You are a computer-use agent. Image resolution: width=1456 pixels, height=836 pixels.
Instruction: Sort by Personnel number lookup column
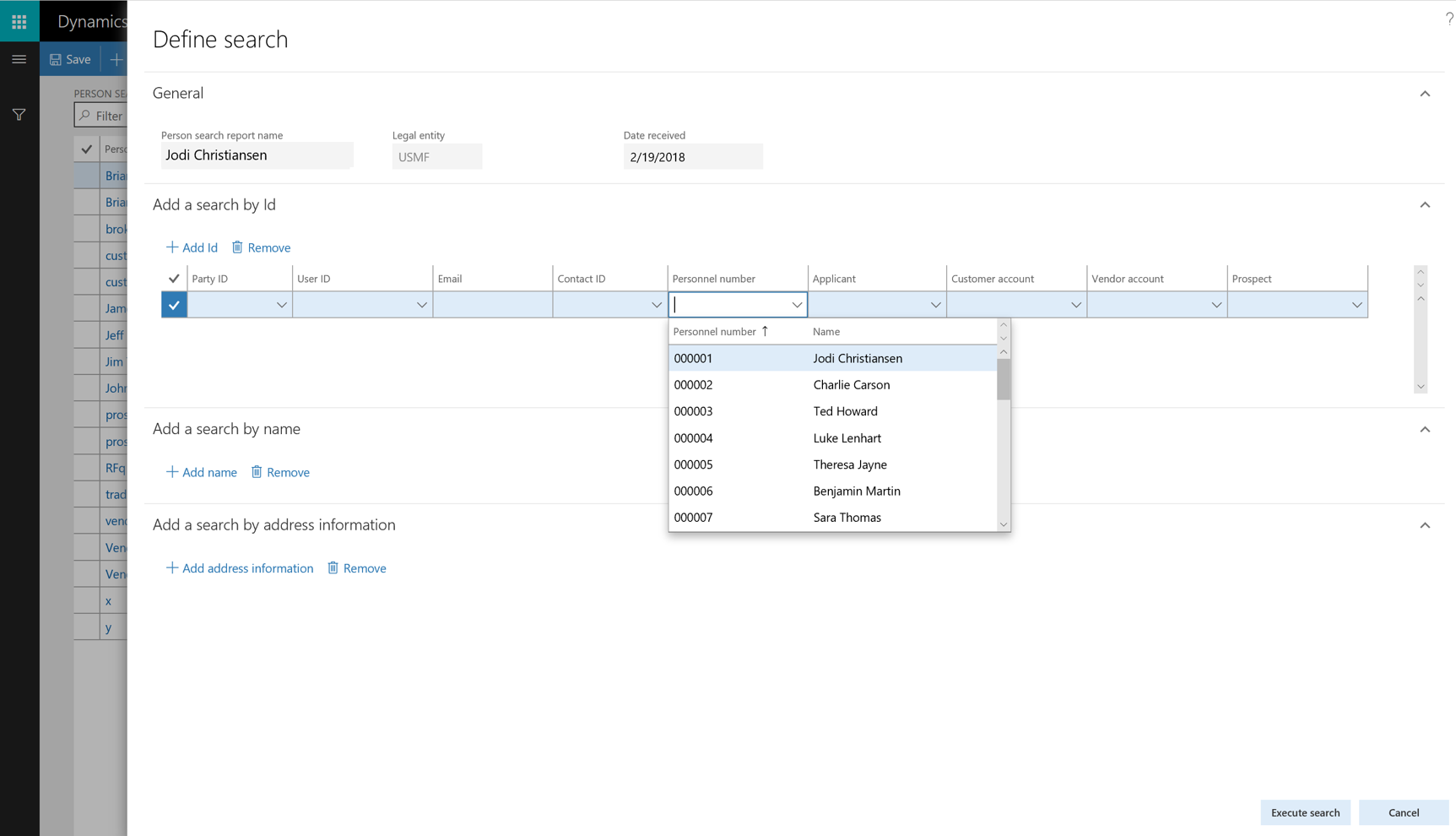[x=721, y=332]
